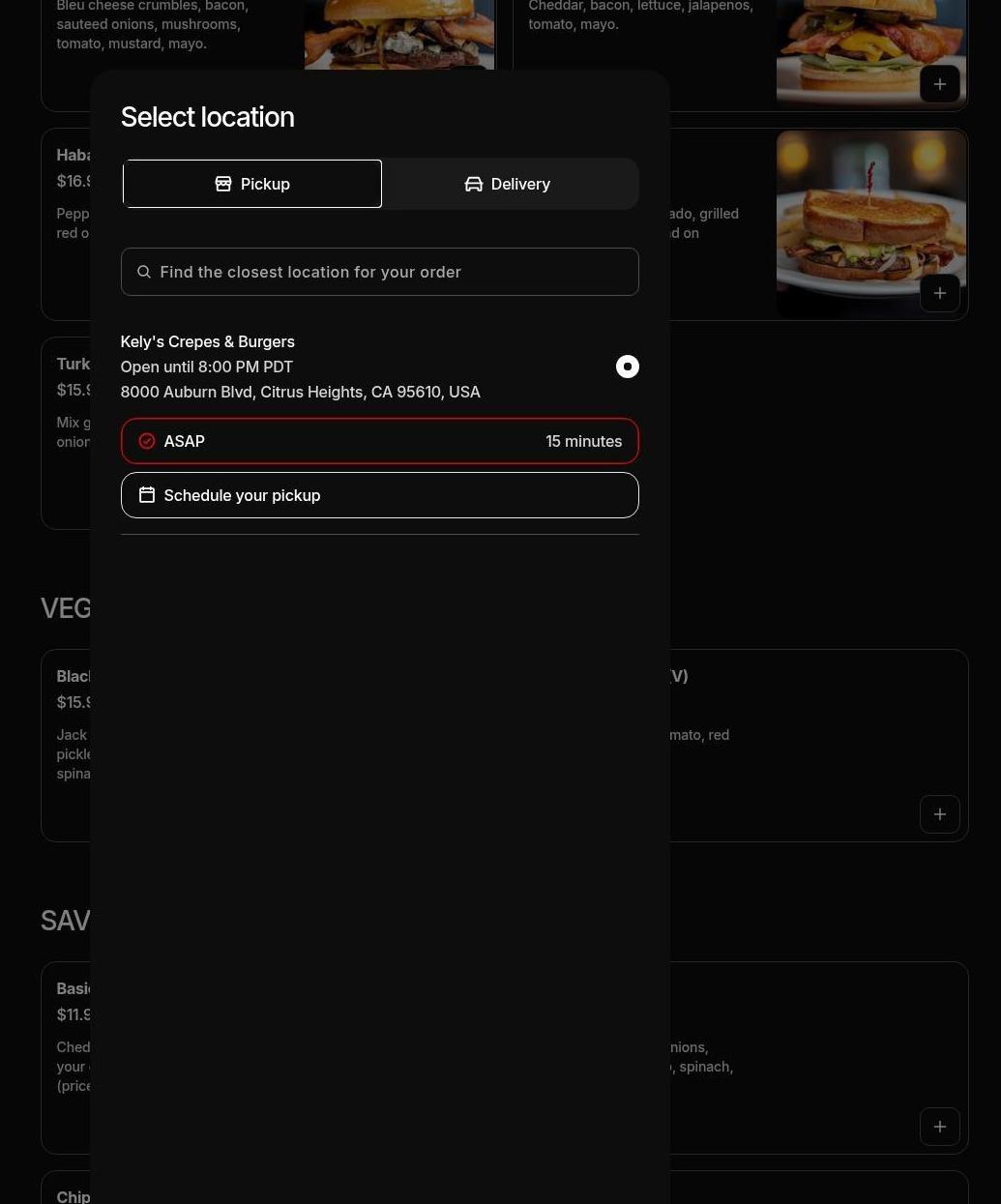Screen dimensions: 1001x1204
Task: Add the grilled sandwich item with plus button
Action: pyautogui.click(x=940, y=293)
